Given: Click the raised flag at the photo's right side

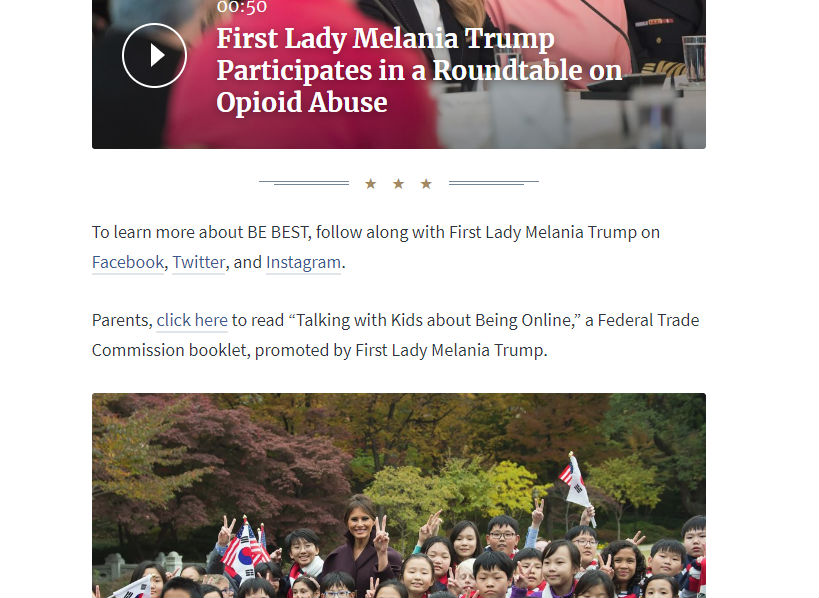Looking at the screenshot, I should [576, 480].
